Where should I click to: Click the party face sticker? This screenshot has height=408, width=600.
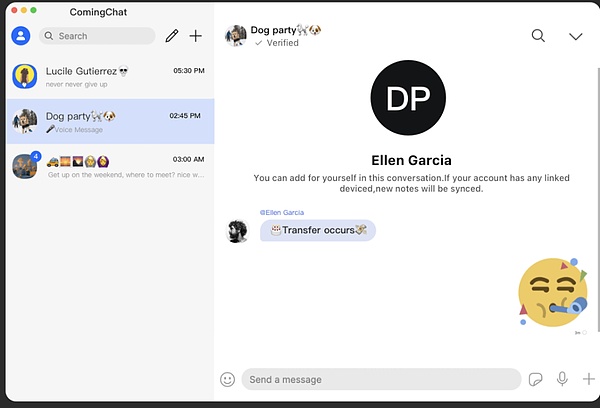coord(551,292)
